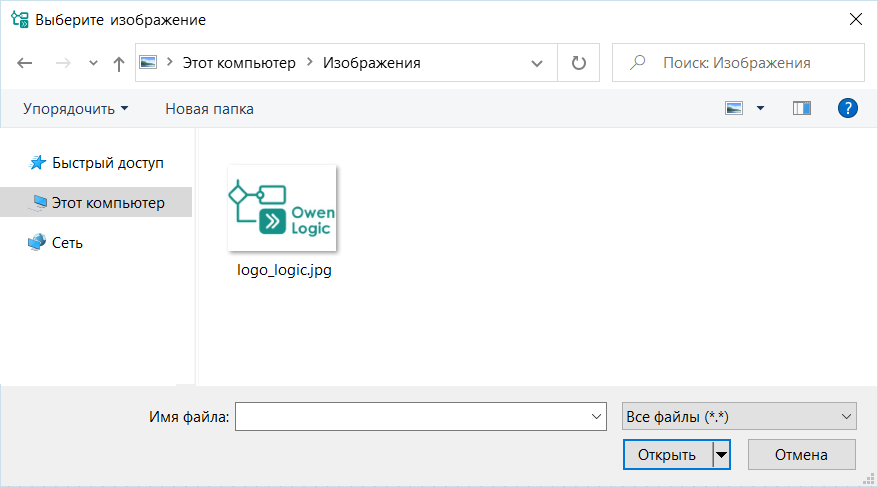Expand the view options arrow
Viewport: 878px width, 487px height.
(x=760, y=108)
